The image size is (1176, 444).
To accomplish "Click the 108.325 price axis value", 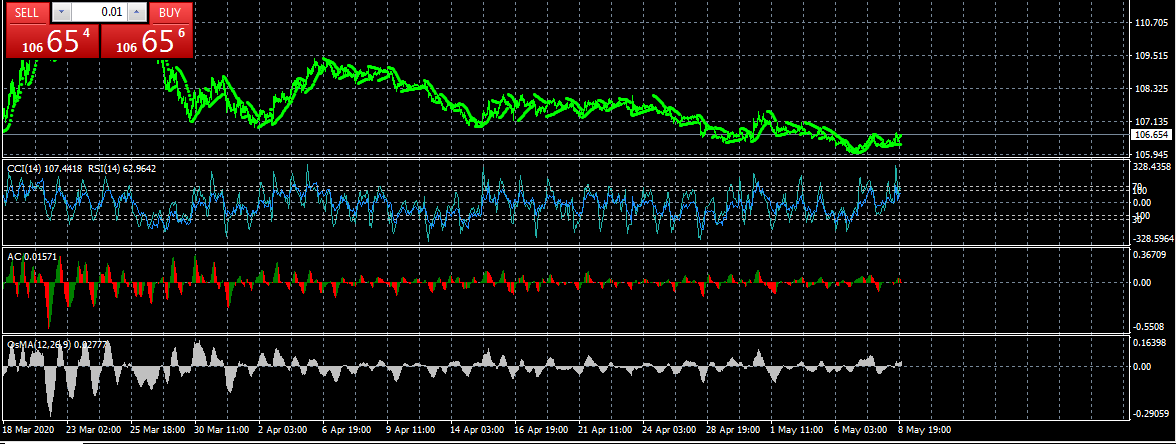I will [1151, 89].
